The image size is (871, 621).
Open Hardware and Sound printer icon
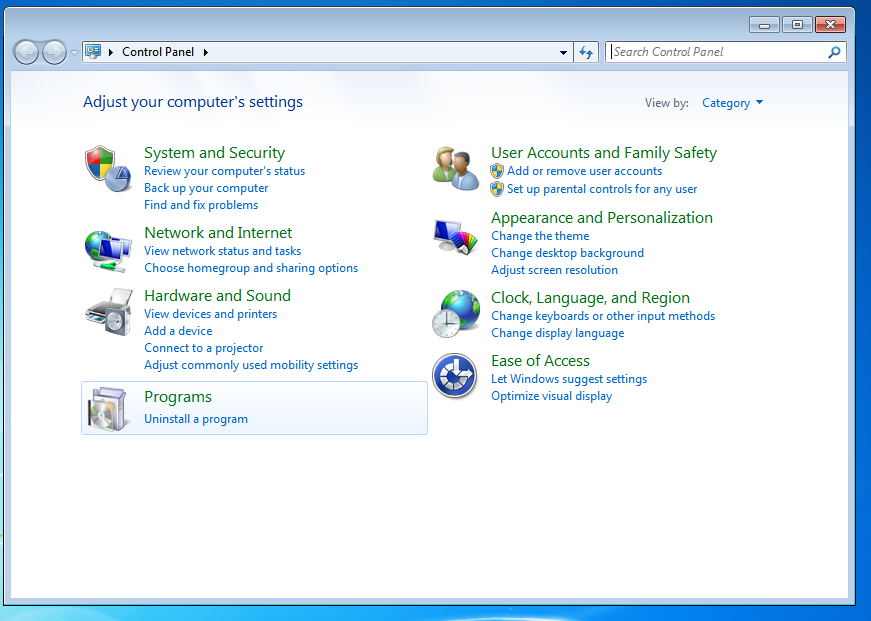tap(109, 312)
